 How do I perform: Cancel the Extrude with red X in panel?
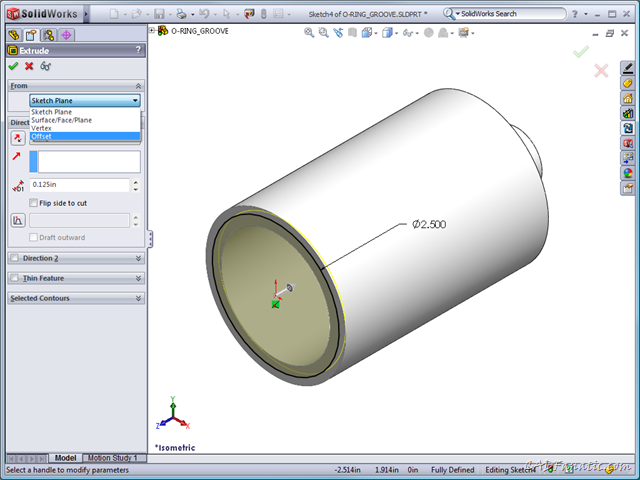click(29, 66)
